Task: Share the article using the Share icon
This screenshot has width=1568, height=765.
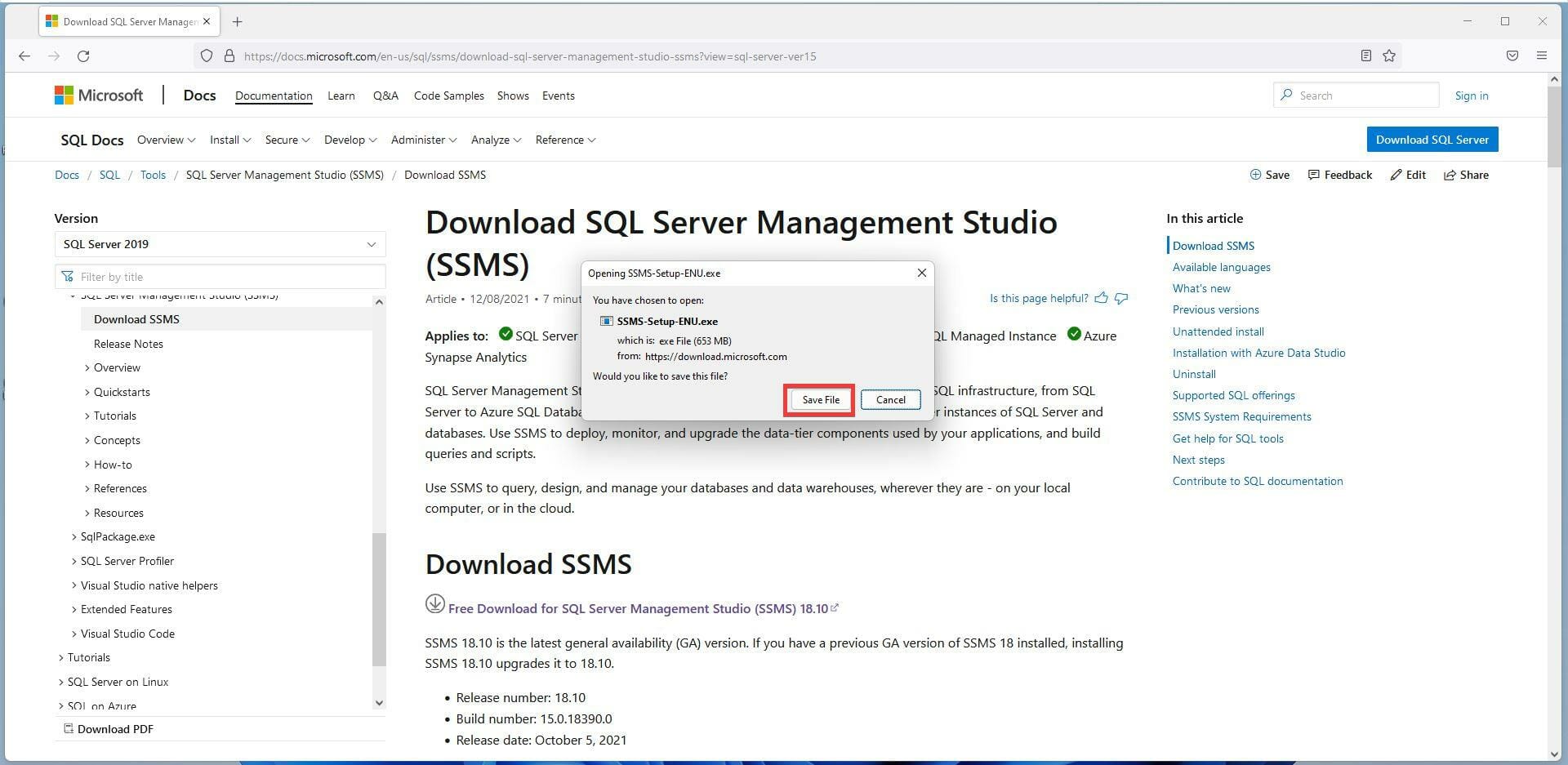Action: coord(1466,175)
